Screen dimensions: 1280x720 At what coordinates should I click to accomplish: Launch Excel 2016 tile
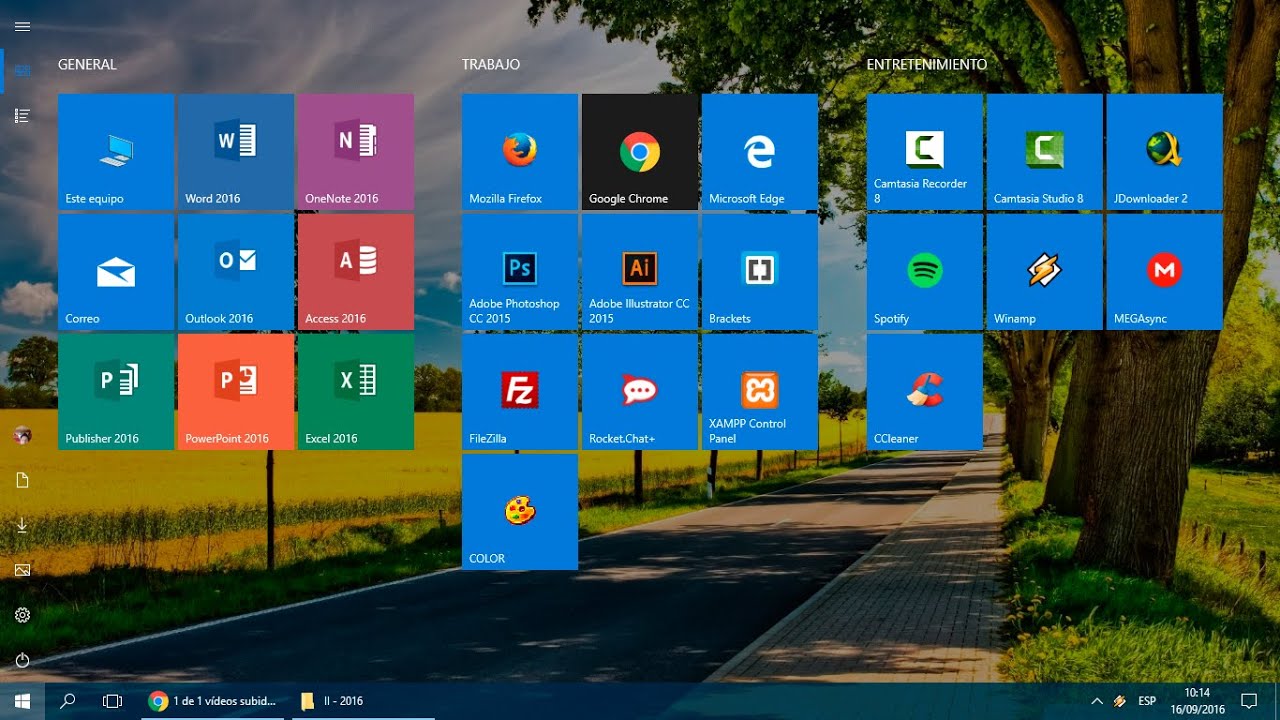point(356,392)
